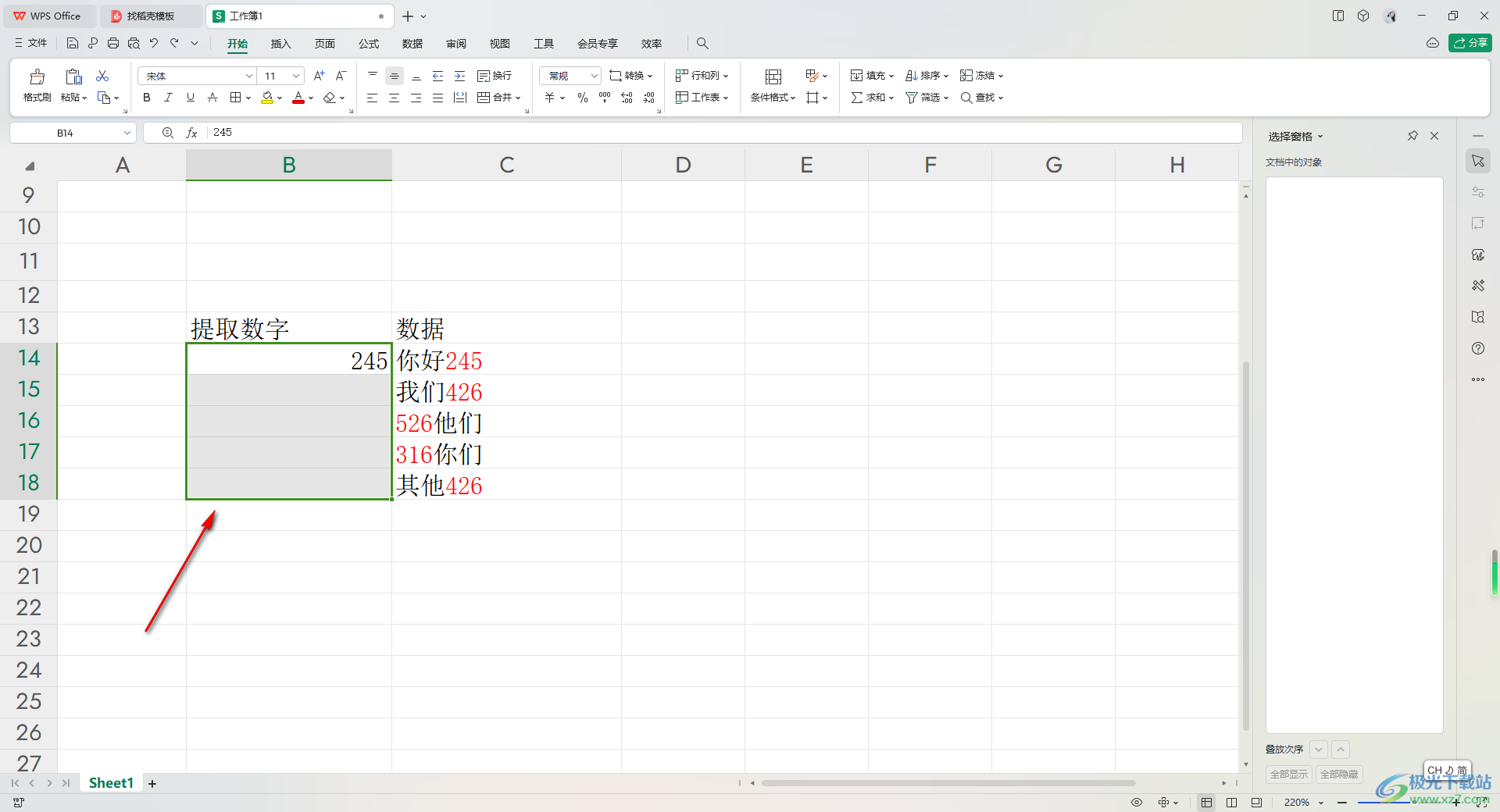Open the View (视图) tab
The width and height of the screenshot is (1500, 812).
click(500, 44)
